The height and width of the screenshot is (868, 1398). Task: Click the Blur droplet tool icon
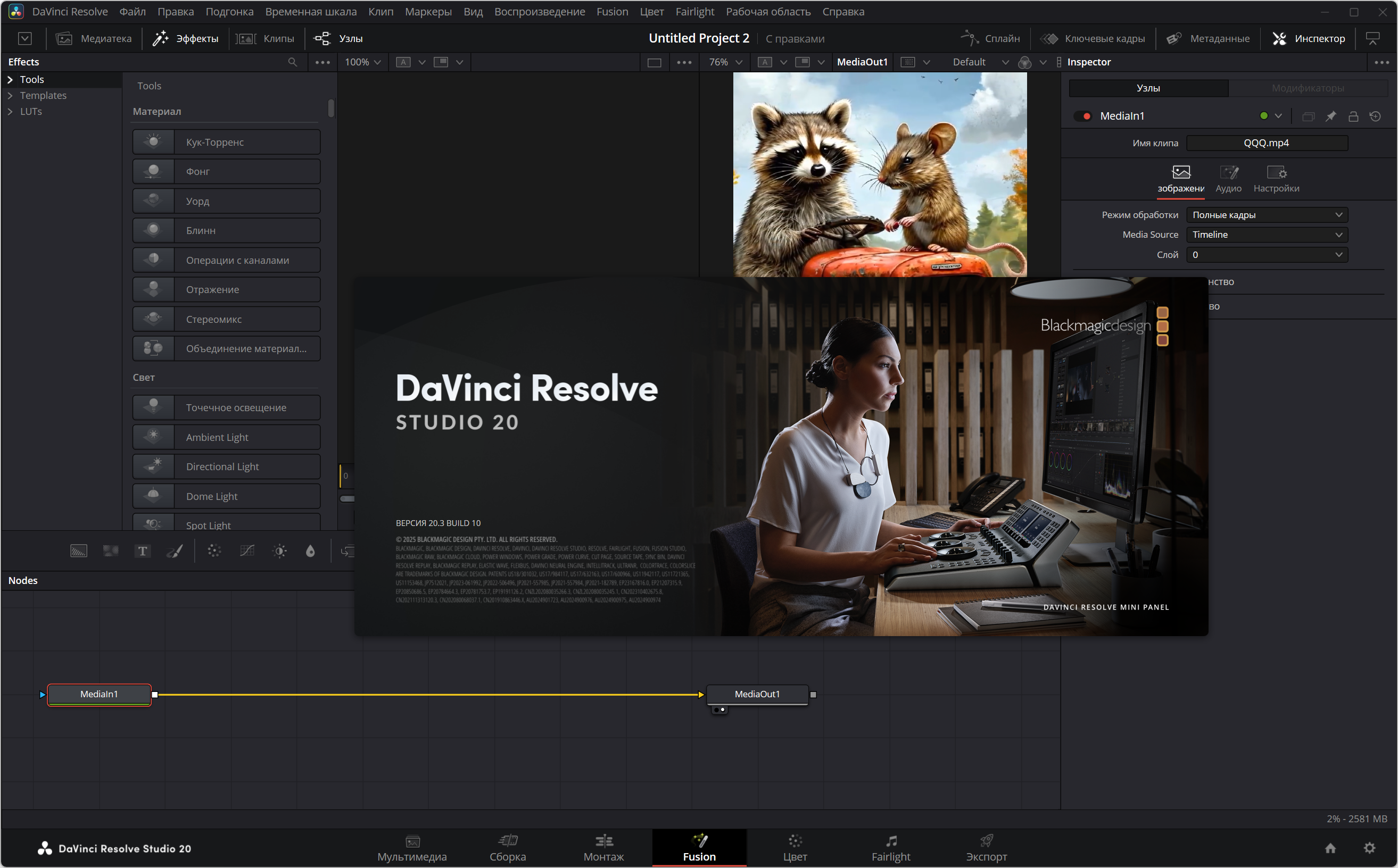pyautogui.click(x=310, y=551)
